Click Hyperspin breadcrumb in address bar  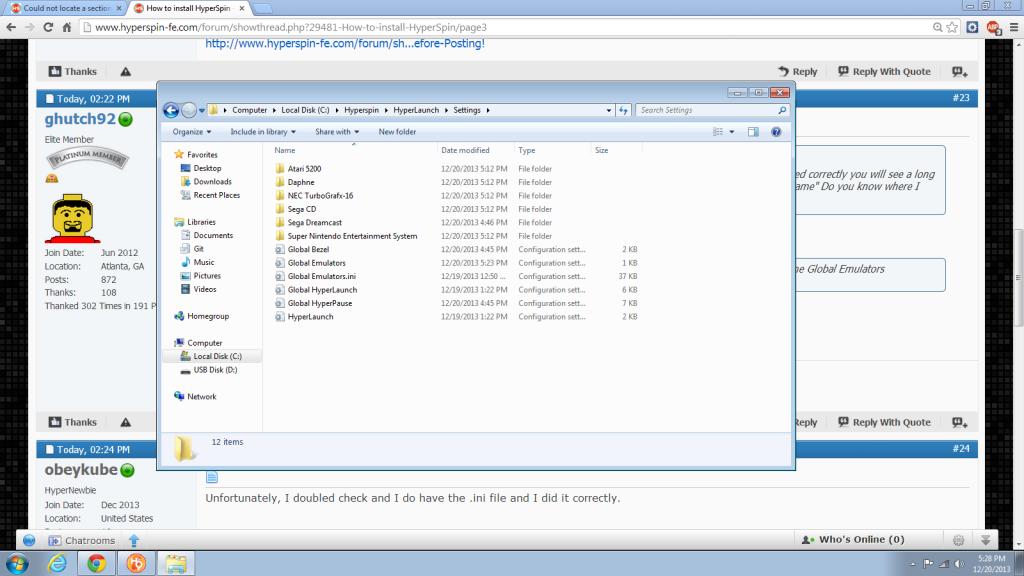(361, 110)
